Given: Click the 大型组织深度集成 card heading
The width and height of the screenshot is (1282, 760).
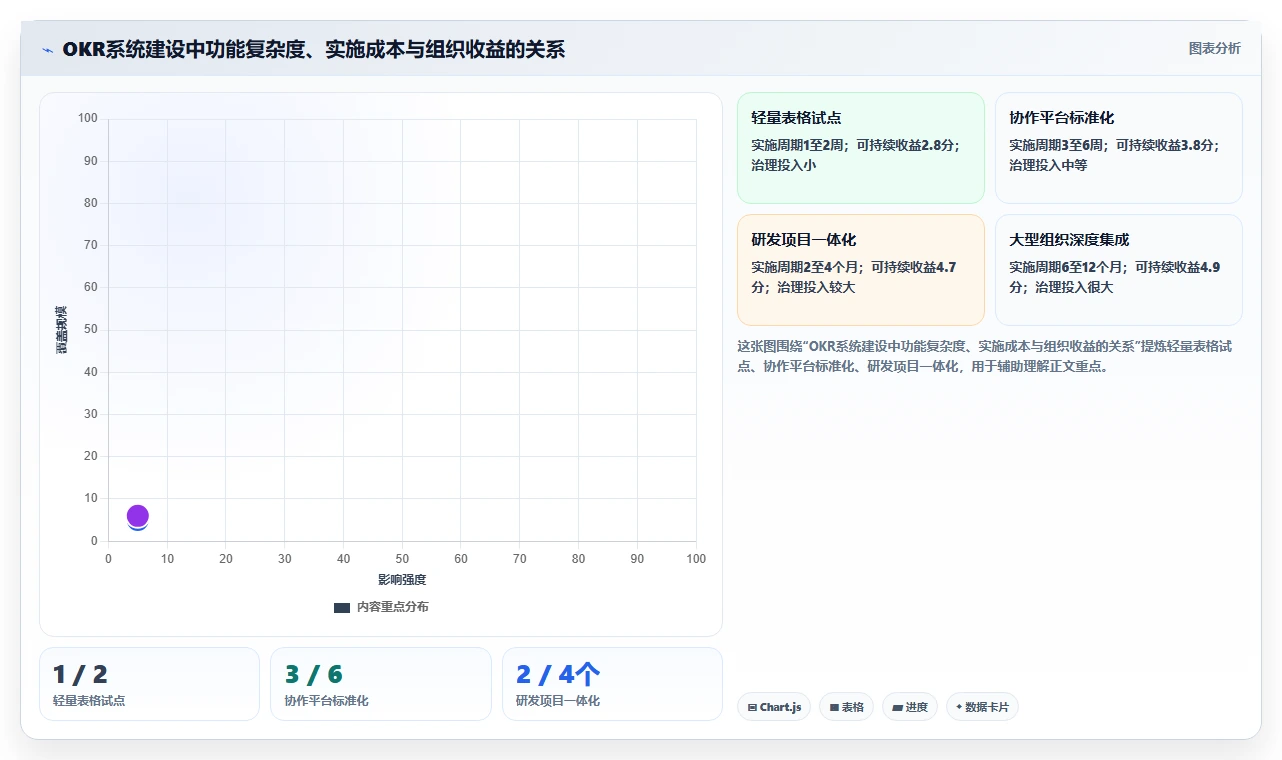Looking at the screenshot, I should (x=1069, y=240).
